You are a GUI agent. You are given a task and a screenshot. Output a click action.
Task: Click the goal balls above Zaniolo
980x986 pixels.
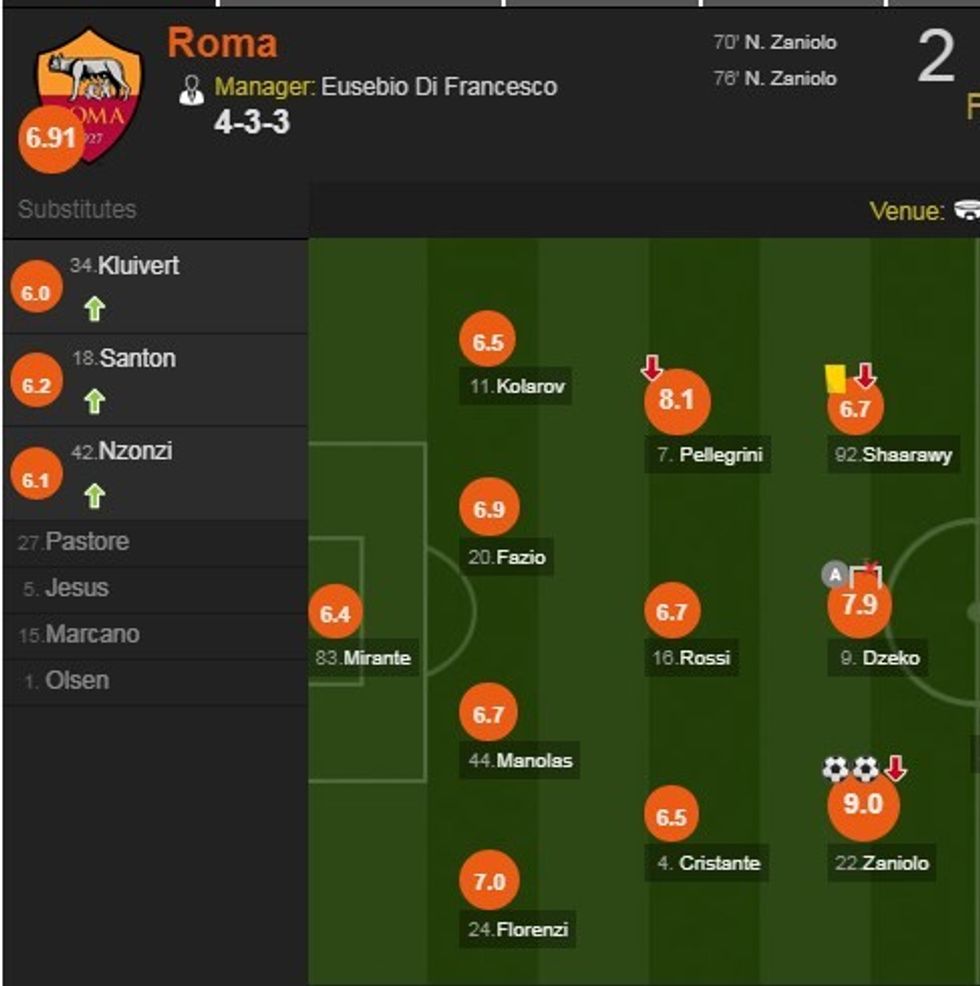tap(850, 768)
